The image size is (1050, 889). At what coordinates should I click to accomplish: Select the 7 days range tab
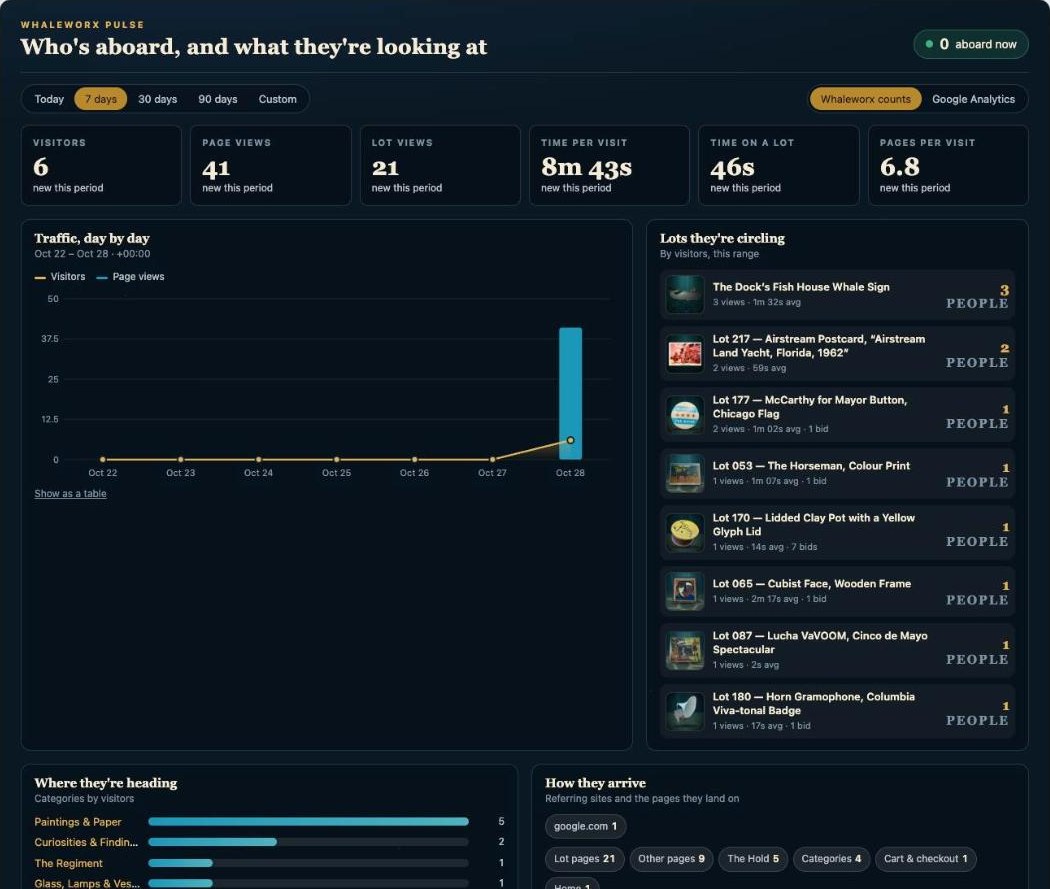(x=100, y=99)
